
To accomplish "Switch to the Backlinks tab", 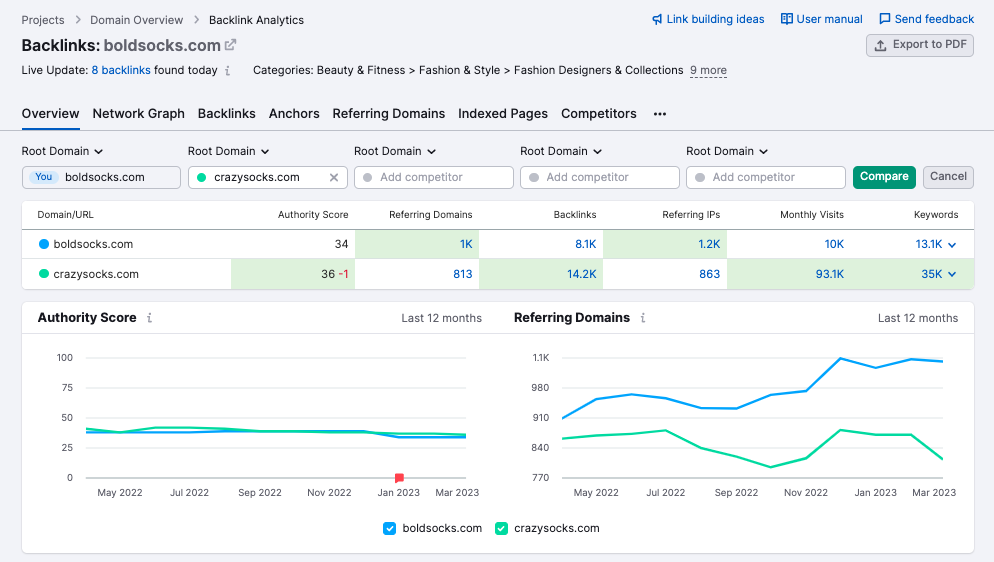I will (226, 113).
